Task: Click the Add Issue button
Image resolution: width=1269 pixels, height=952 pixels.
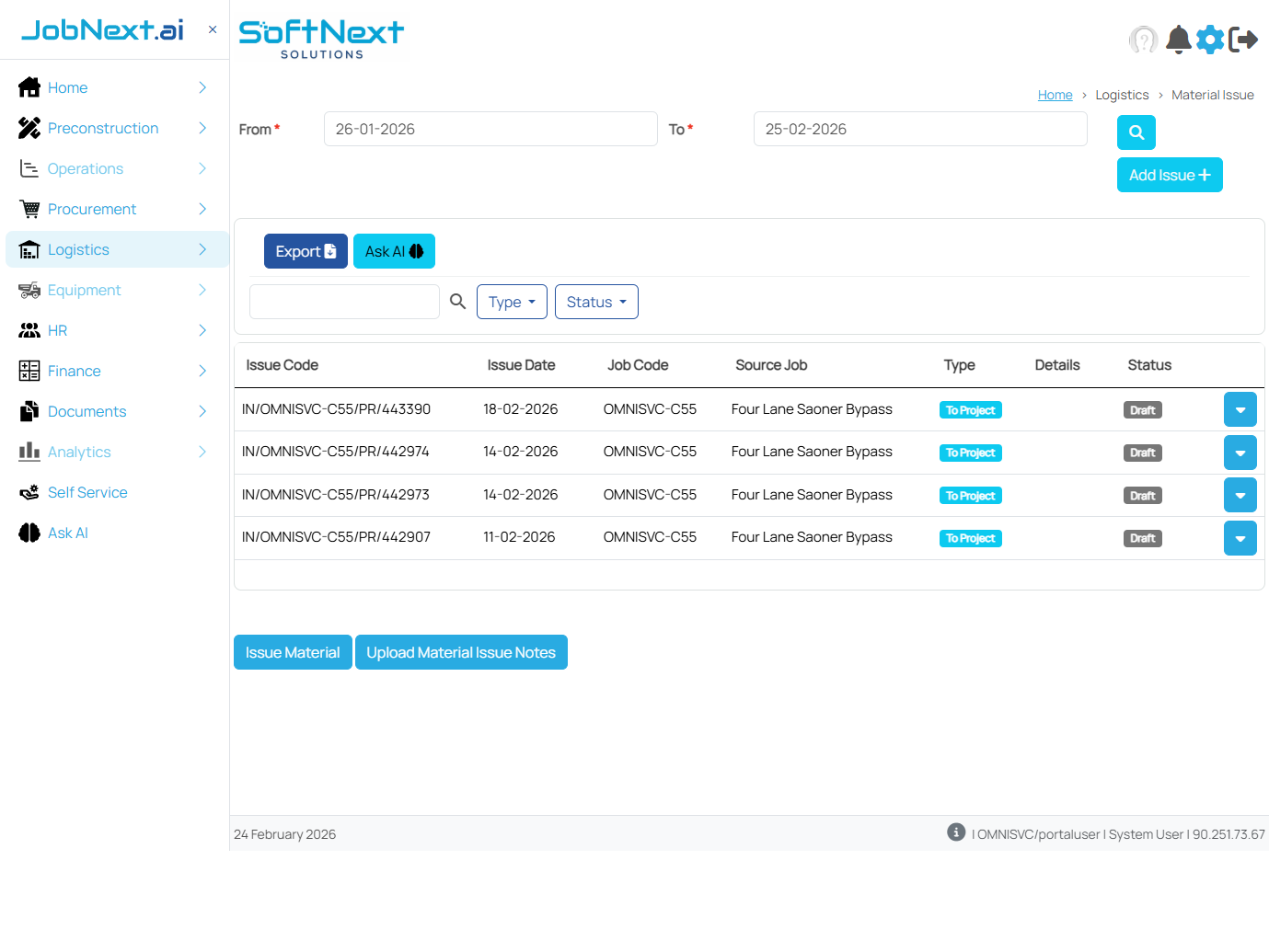Action: click(1170, 175)
